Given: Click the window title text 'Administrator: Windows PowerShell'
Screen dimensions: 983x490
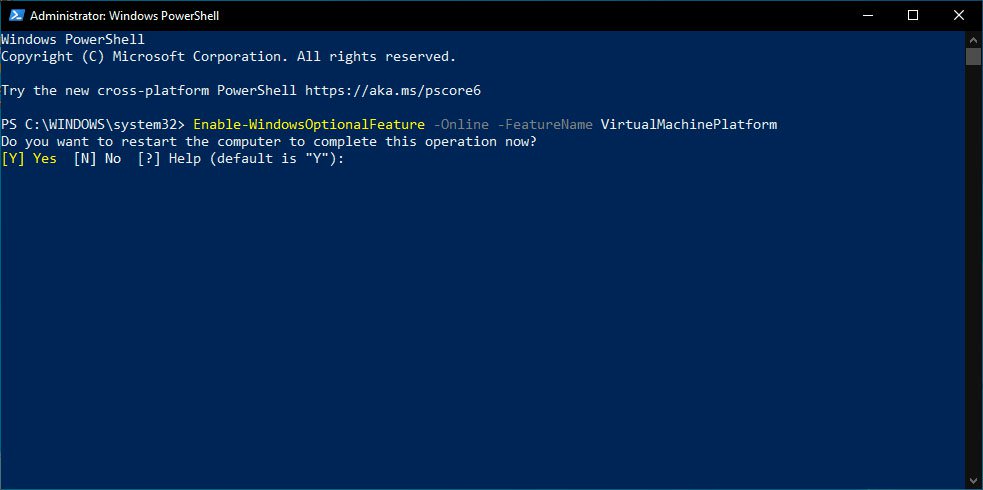Looking at the screenshot, I should pyautogui.click(x=125, y=16).
